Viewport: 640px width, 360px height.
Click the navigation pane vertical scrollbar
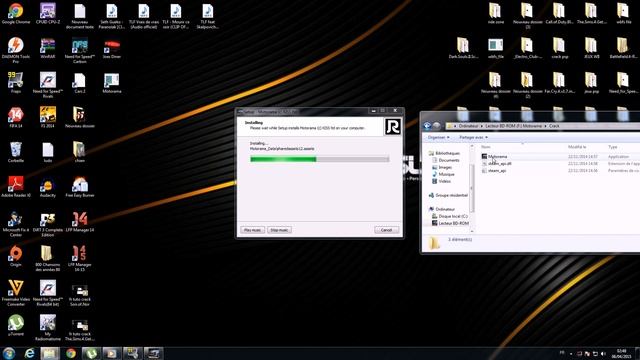pyautogui.click(x=472, y=188)
